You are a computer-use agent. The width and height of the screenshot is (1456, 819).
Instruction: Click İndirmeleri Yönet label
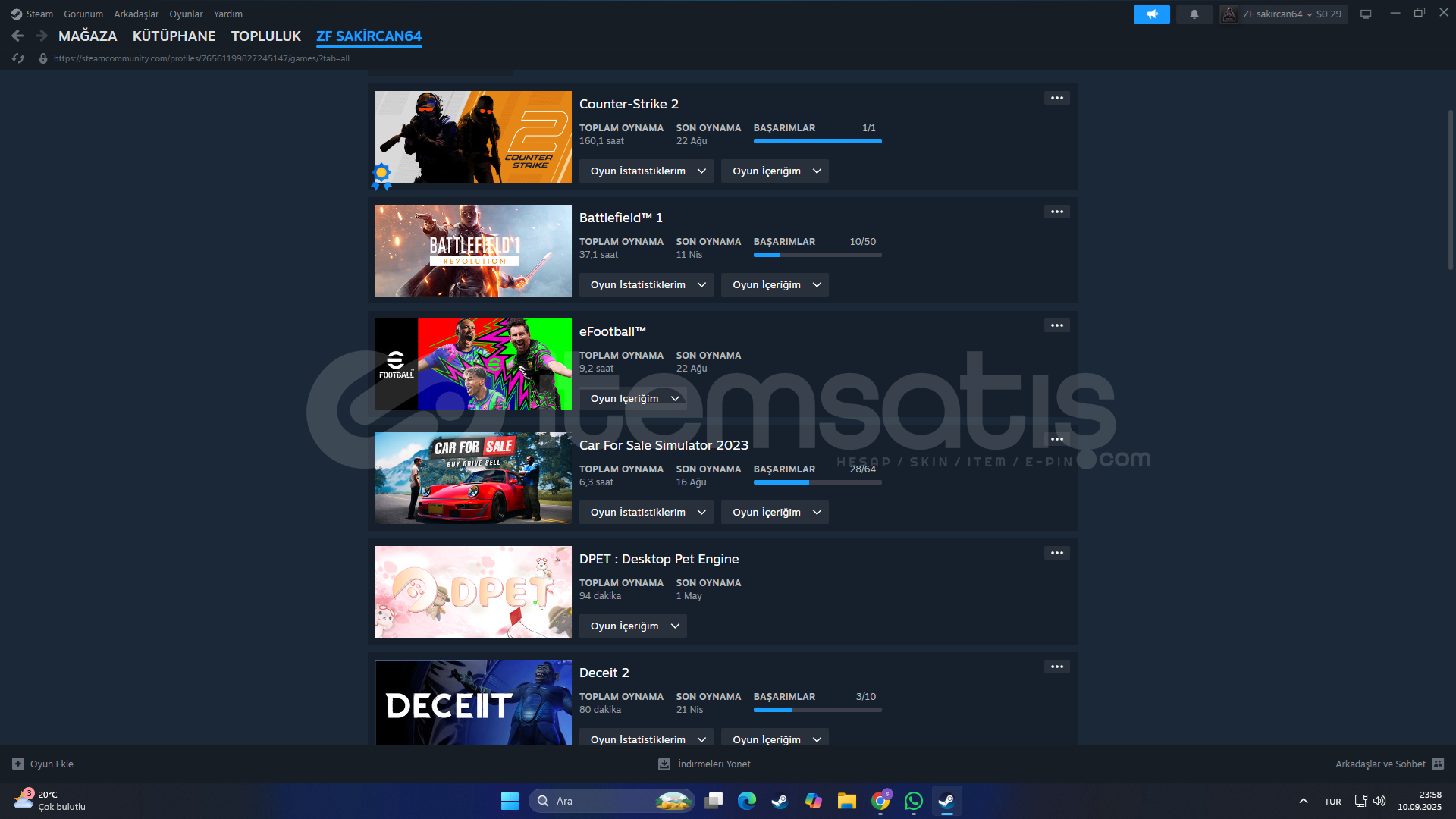[x=714, y=764]
